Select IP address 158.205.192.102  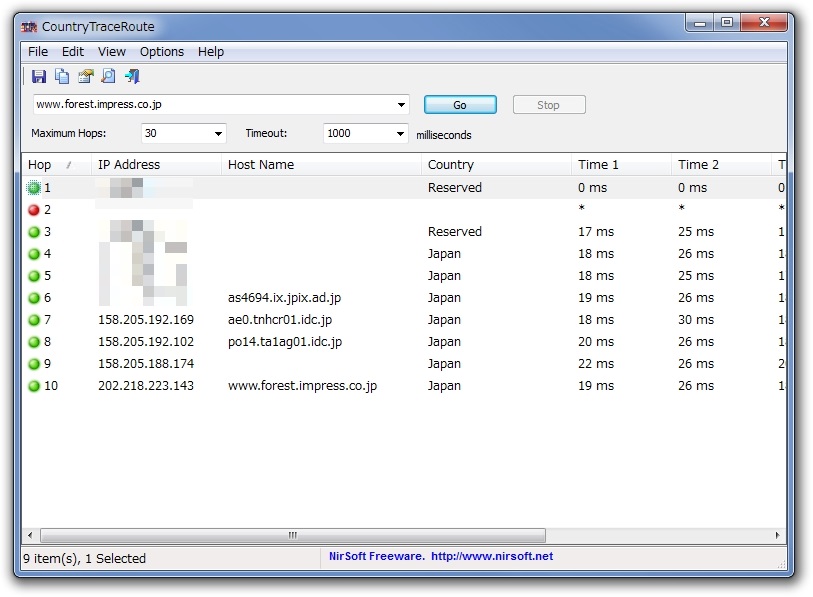pyautogui.click(x=146, y=342)
